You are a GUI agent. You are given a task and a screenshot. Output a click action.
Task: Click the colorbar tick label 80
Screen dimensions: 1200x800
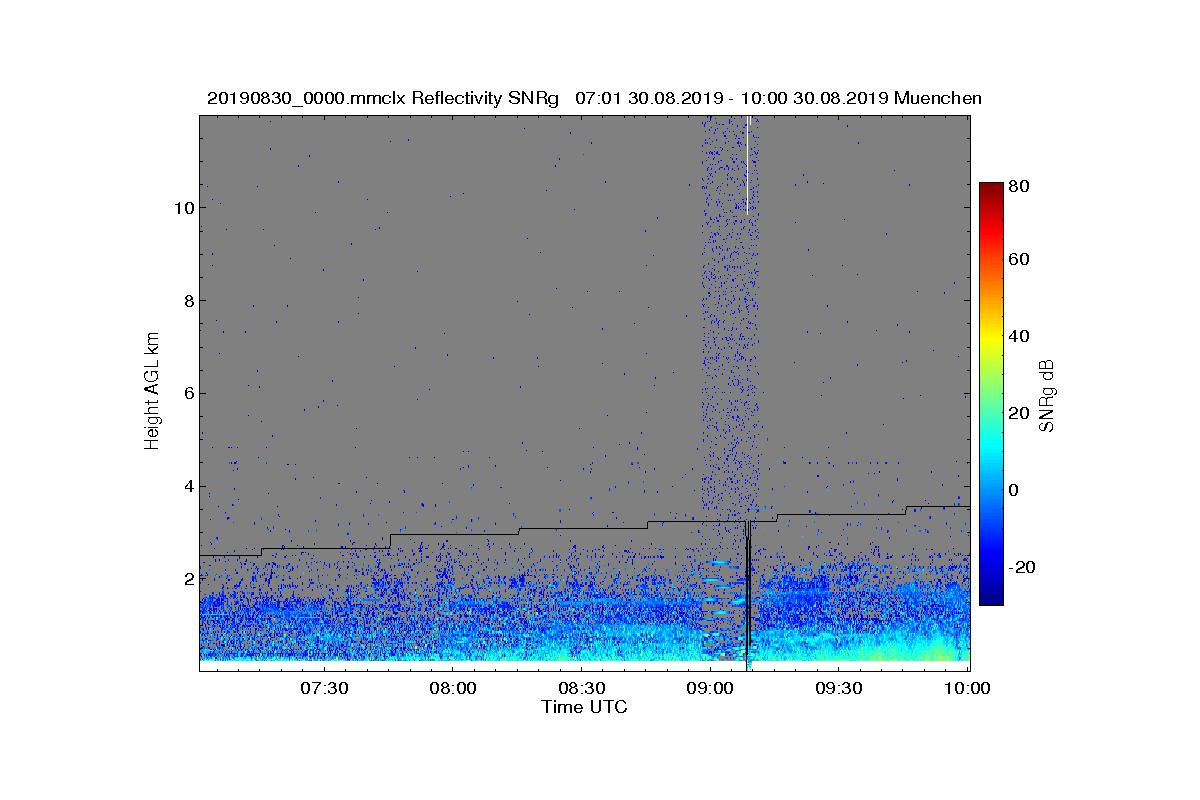pyautogui.click(x=1020, y=186)
